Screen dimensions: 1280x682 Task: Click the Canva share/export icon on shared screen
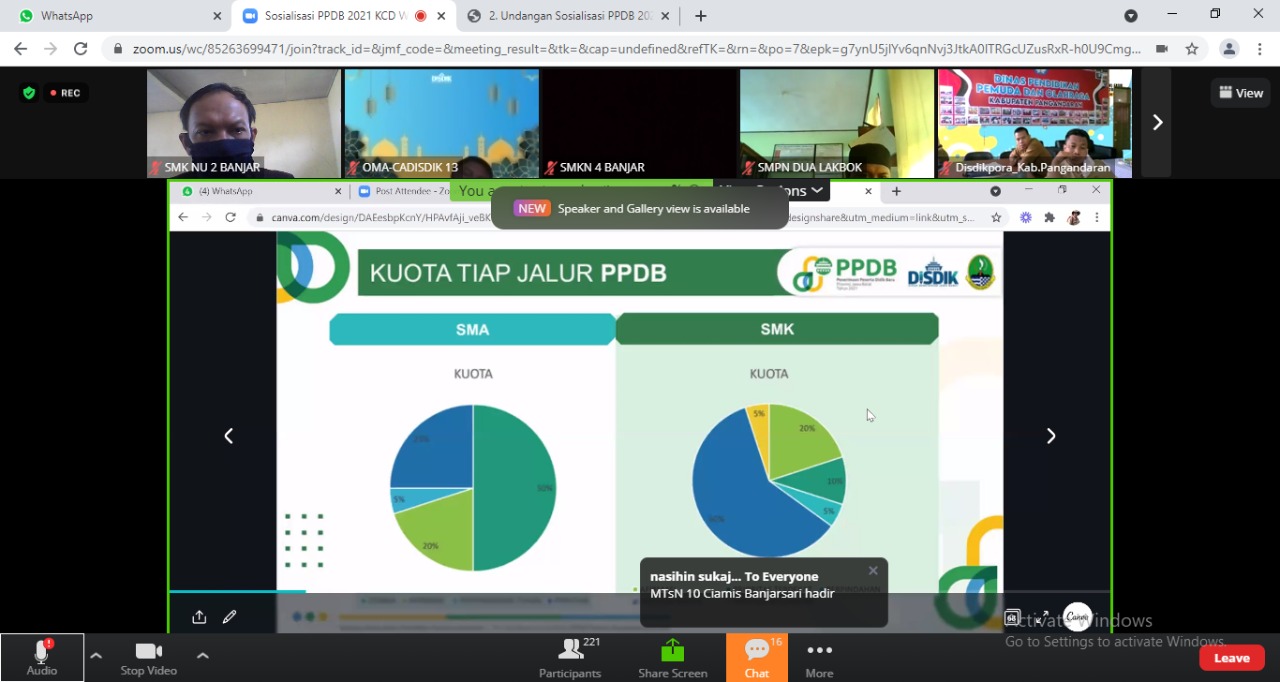199,617
